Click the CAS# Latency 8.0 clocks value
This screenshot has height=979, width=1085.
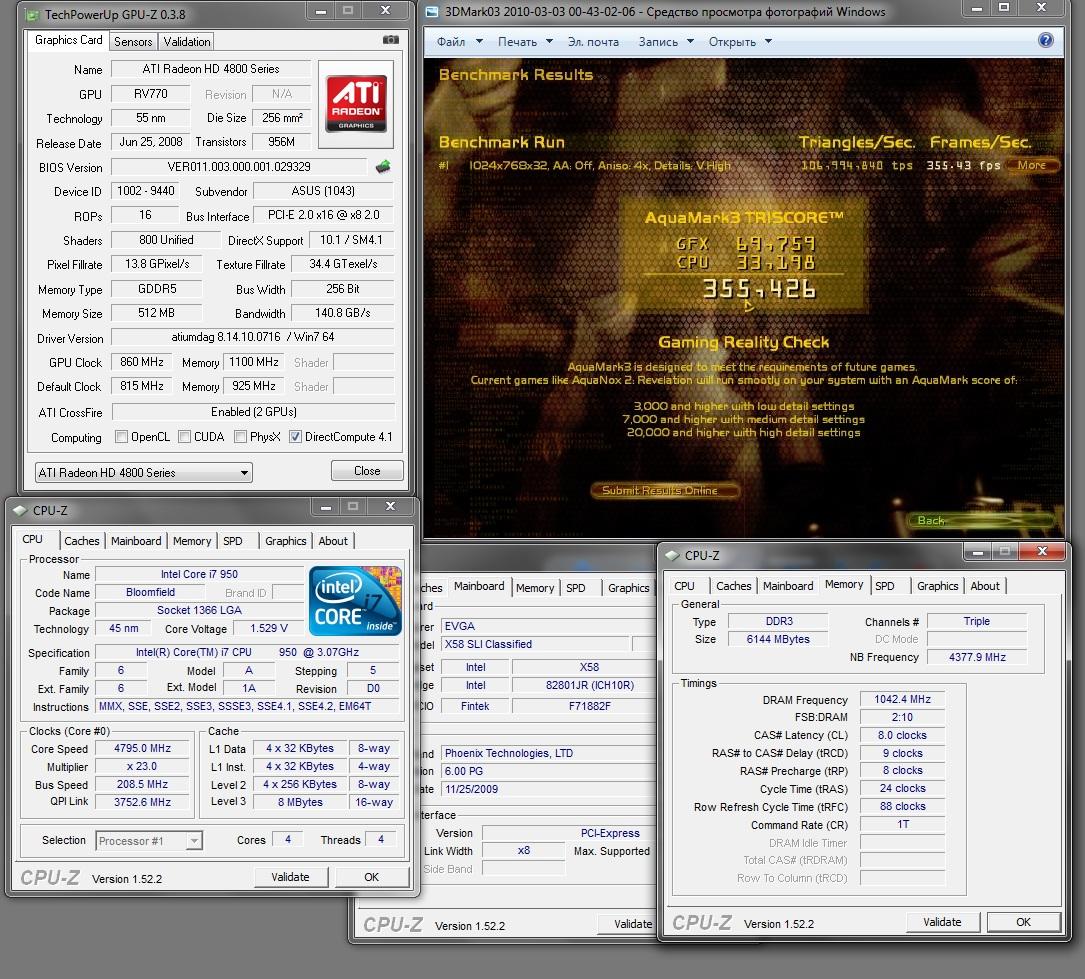(902, 735)
